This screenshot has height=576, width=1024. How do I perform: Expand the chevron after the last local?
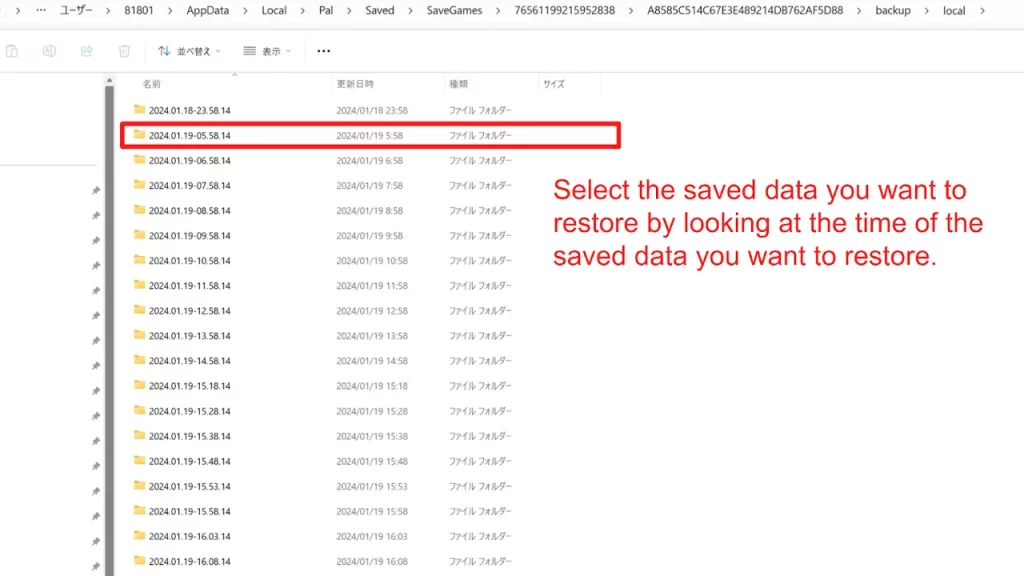point(982,10)
